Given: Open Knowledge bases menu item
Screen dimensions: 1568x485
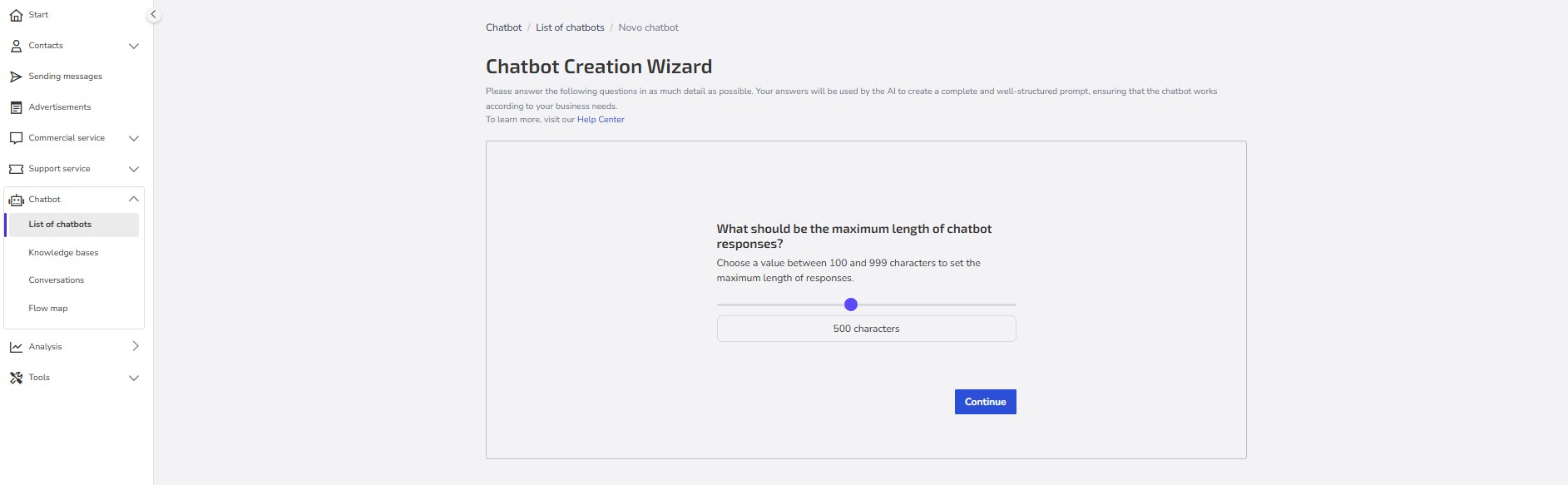Looking at the screenshot, I should pyautogui.click(x=63, y=253).
